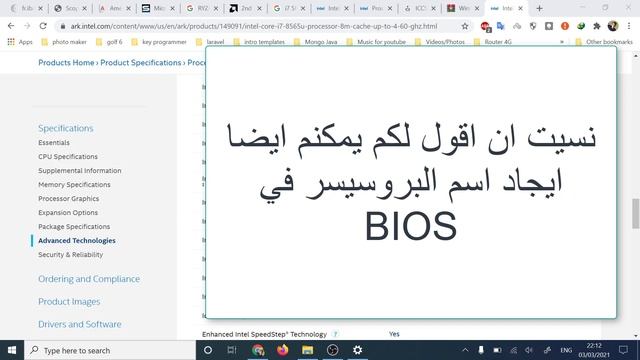
Task: Open Settings gear in the taskbar
Action: (x=358, y=350)
